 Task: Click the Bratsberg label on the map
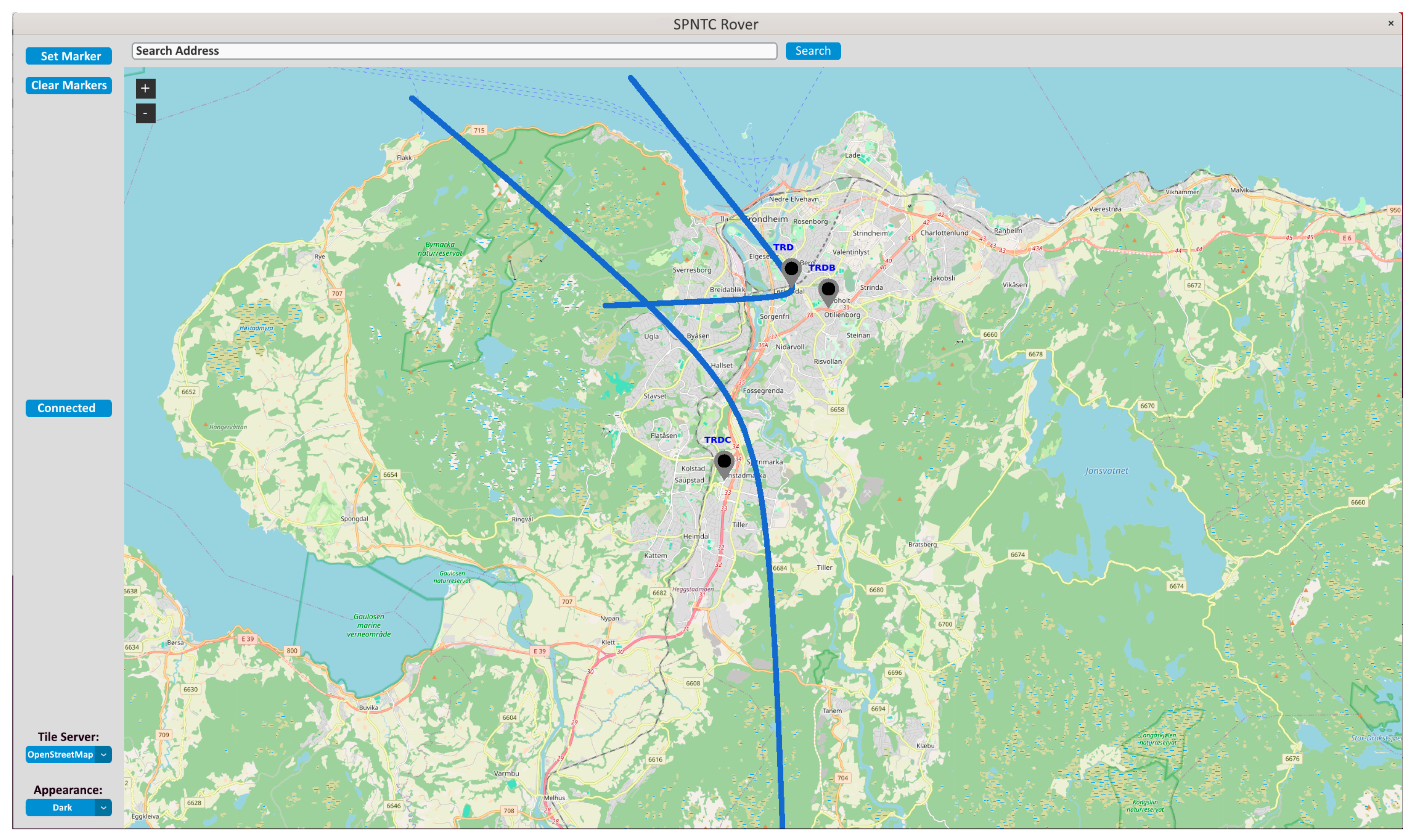click(922, 545)
